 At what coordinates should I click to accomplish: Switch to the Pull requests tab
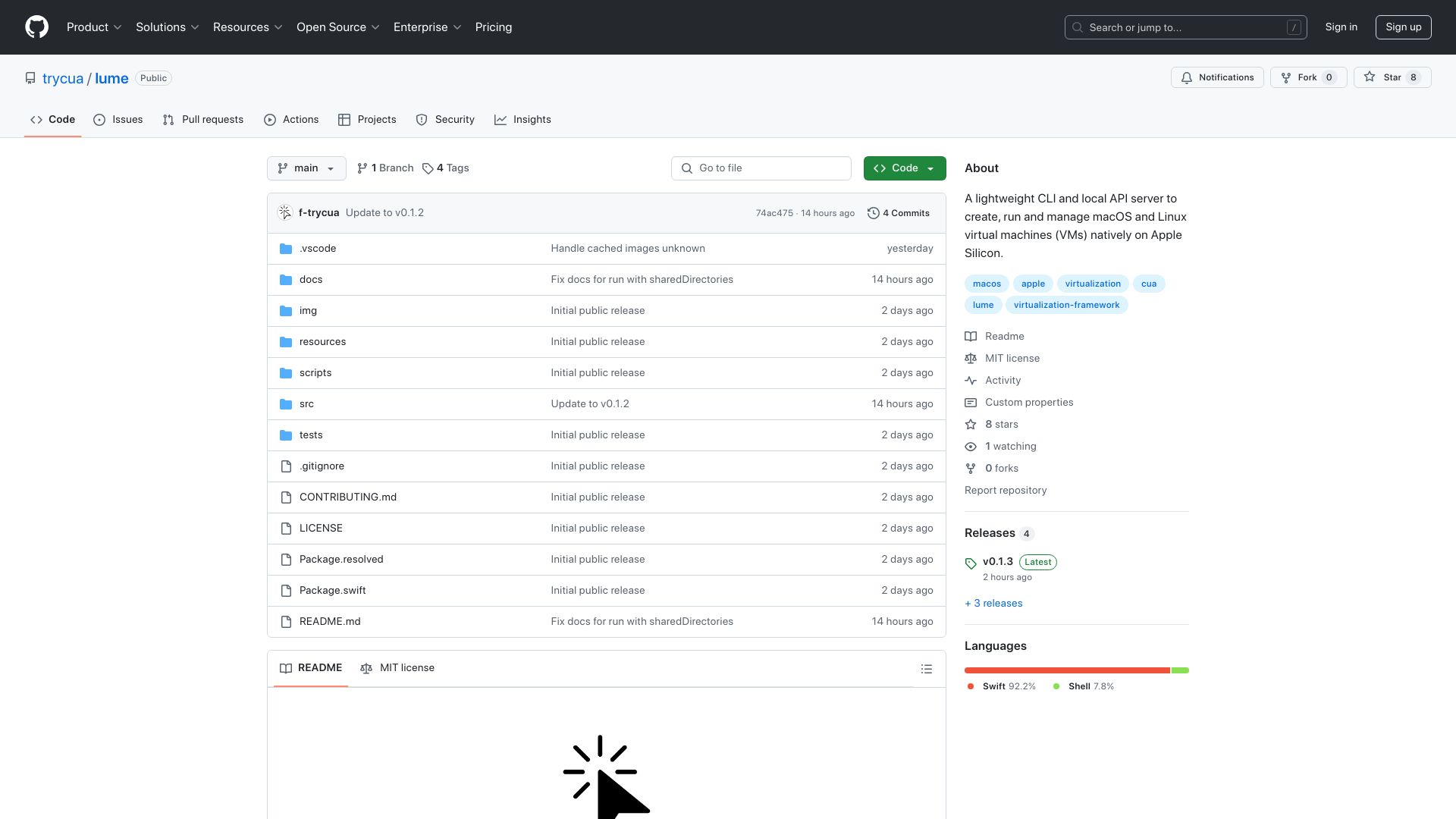coord(203,120)
